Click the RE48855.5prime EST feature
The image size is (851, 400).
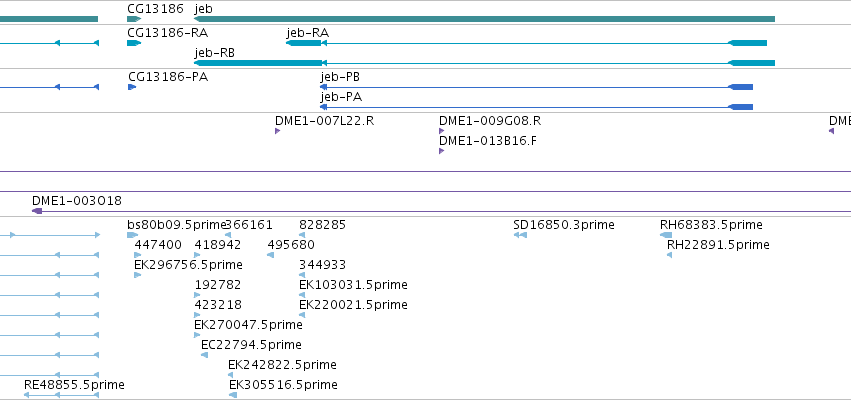pos(61,395)
